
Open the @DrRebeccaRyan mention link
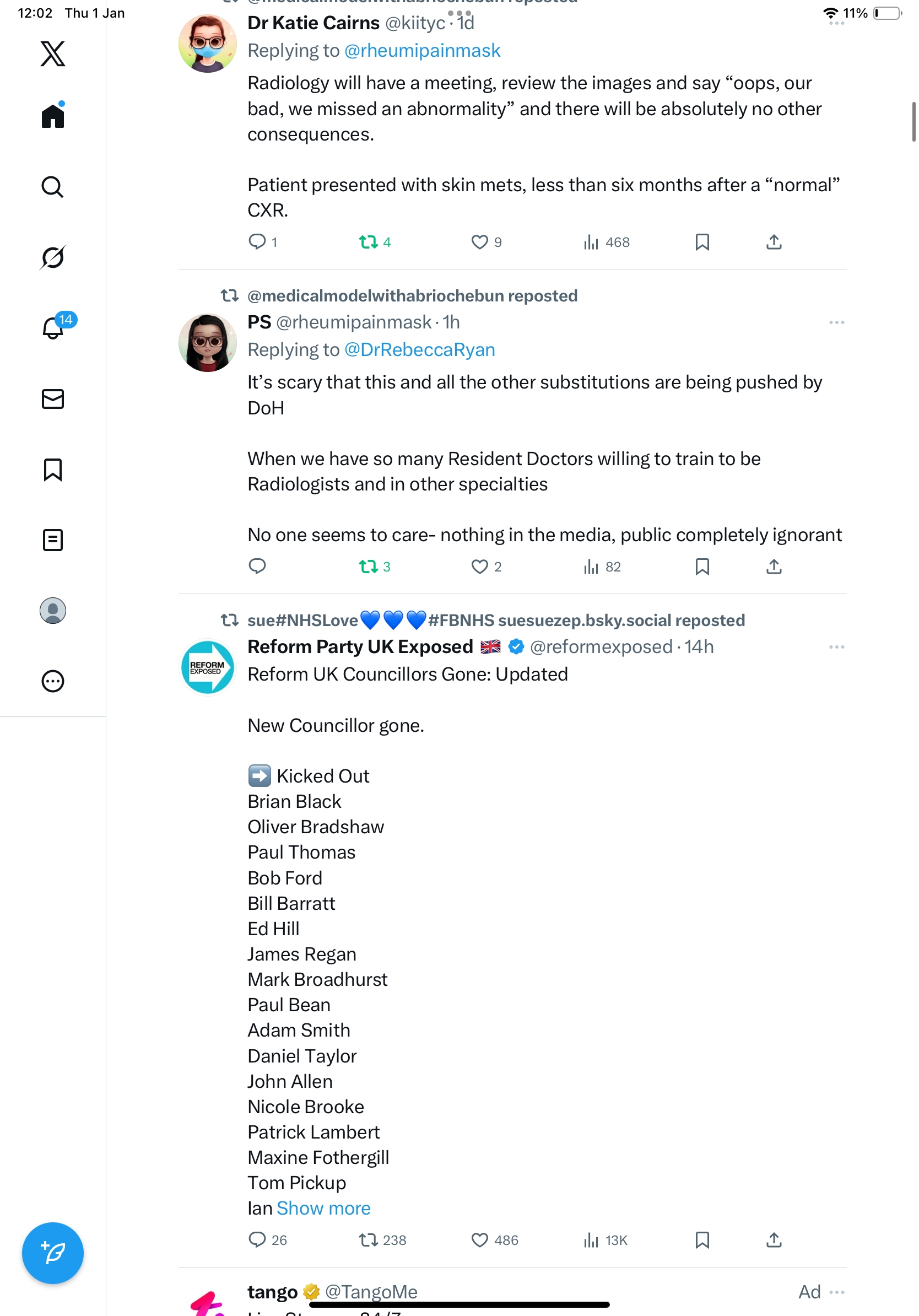[419, 349]
